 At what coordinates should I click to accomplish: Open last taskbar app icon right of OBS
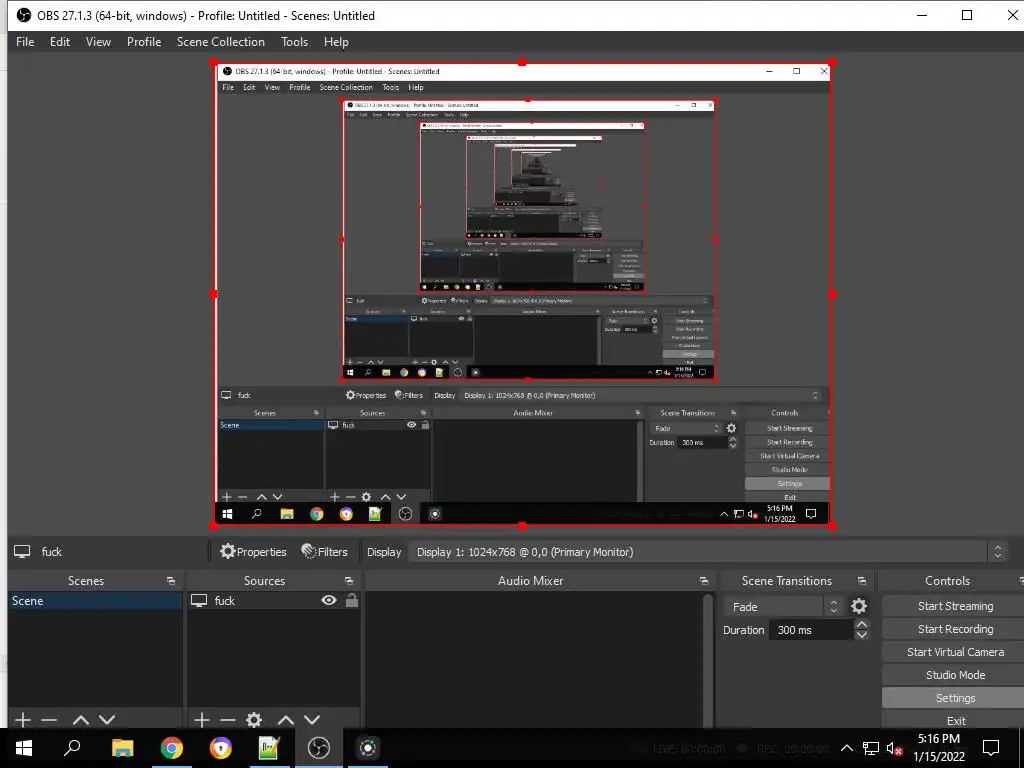coord(368,748)
